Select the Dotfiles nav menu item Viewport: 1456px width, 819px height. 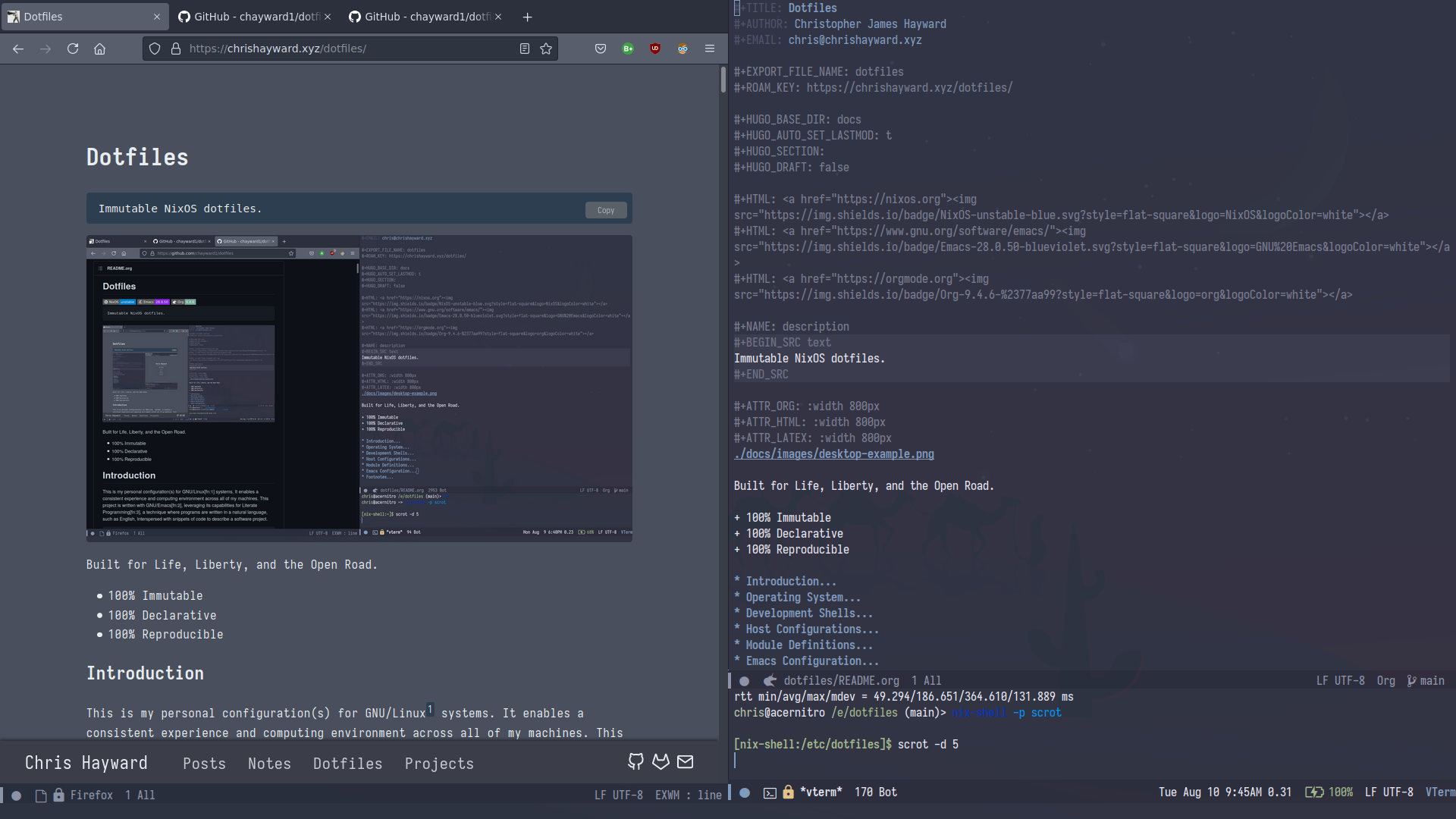coord(347,763)
